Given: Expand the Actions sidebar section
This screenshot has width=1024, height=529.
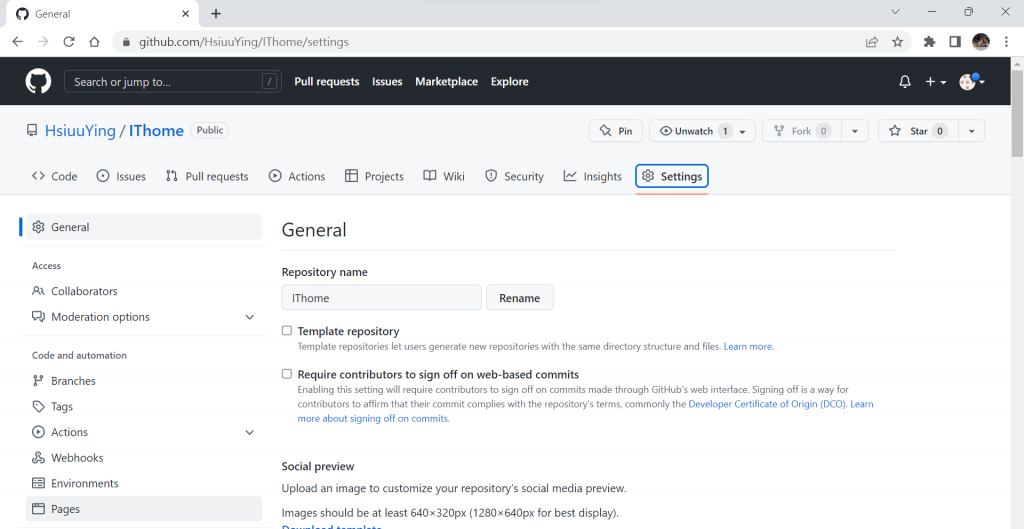Looking at the screenshot, I should tap(249, 432).
